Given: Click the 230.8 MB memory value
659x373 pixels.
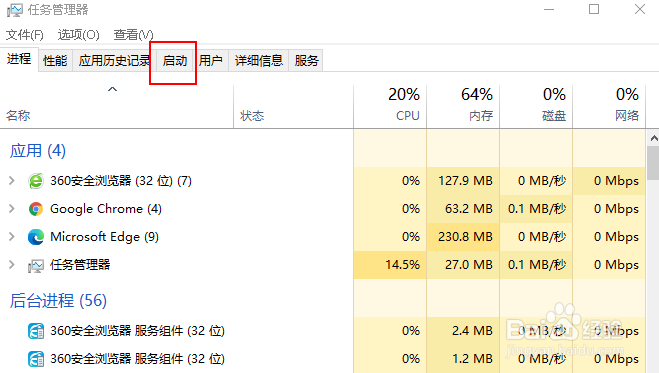Looking at the screenshot, I should pyautogui.click(x=465, y=236).
